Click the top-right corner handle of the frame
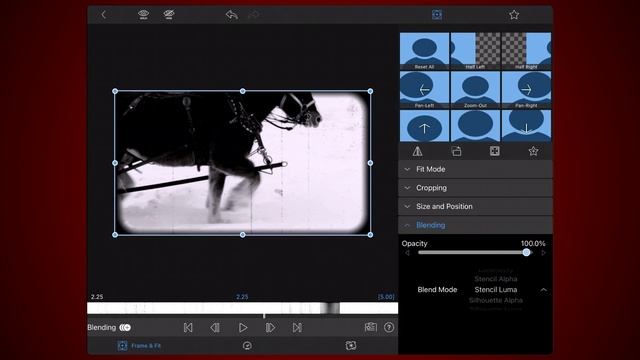640x360 pixels. coord(370,91)
